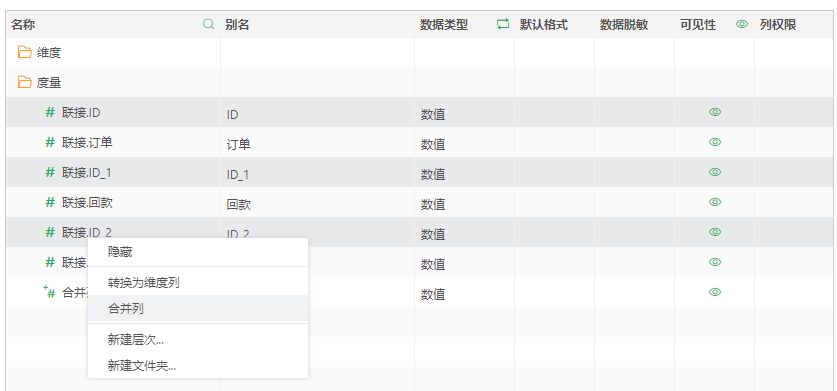Screen dimensions: 837x391
Task: Select the 联接.订单 row name
Action: tap(87, 143)
